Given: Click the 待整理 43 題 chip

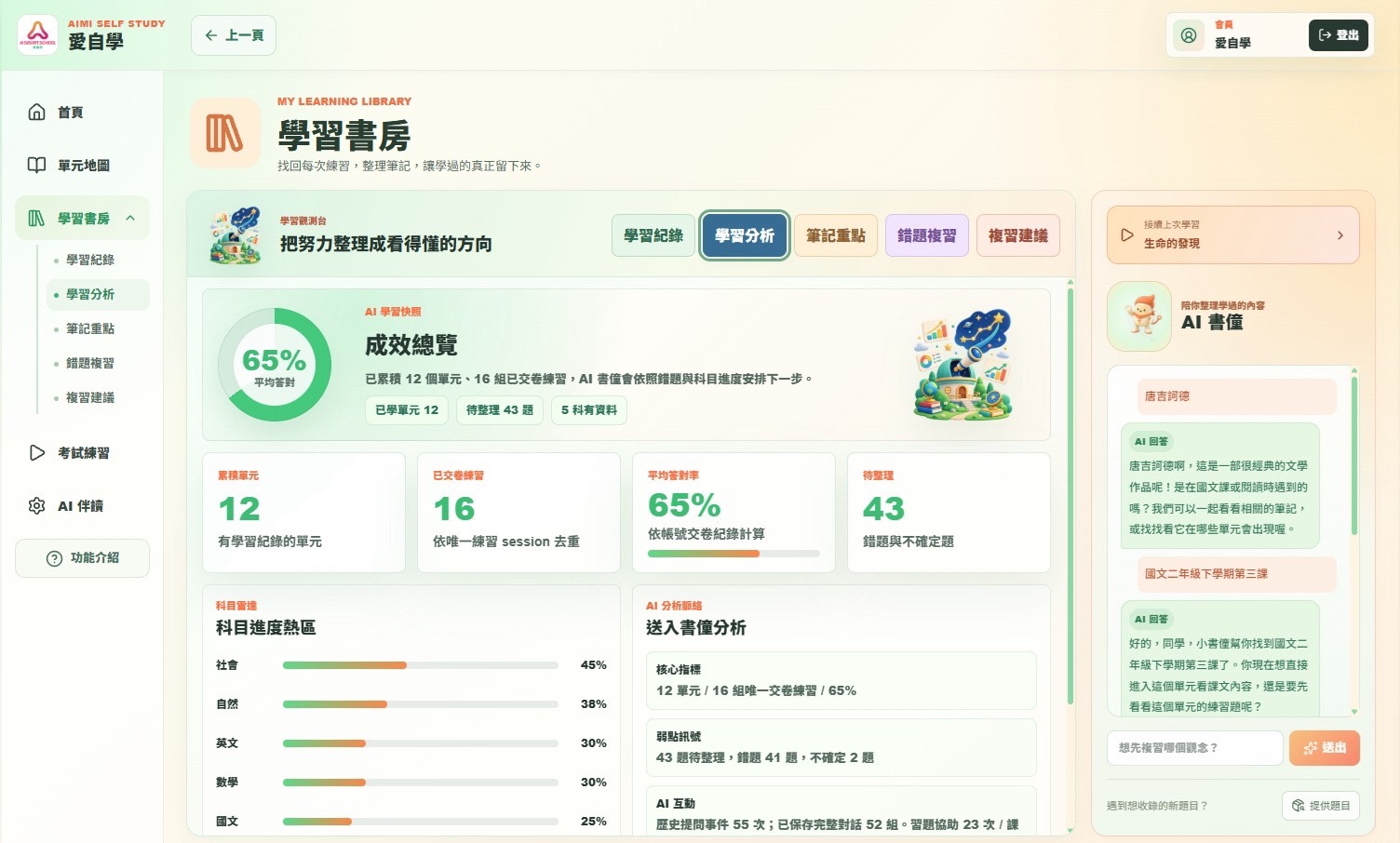Looking at the screenshot, I should tap(500, 410).
